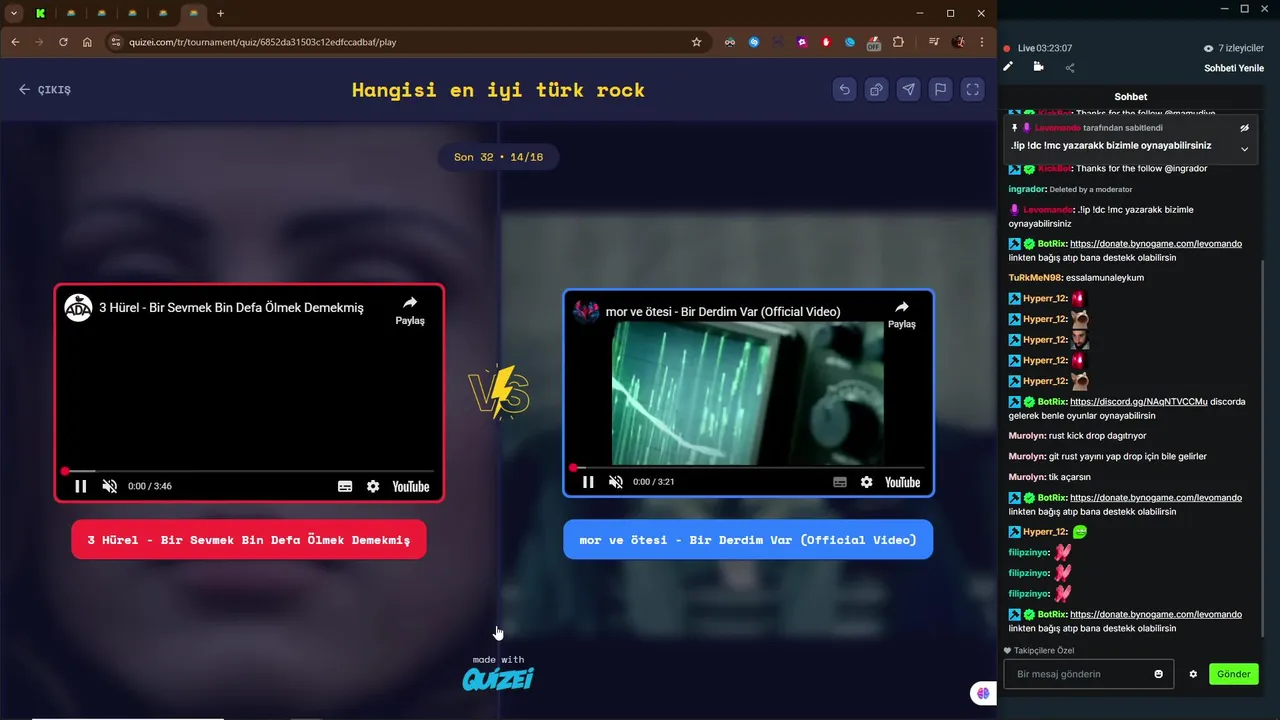Screen dimensions: 1280x720
Task: Open settings gear on mor ve ötesi video
Action: click(x=866, y=482)
